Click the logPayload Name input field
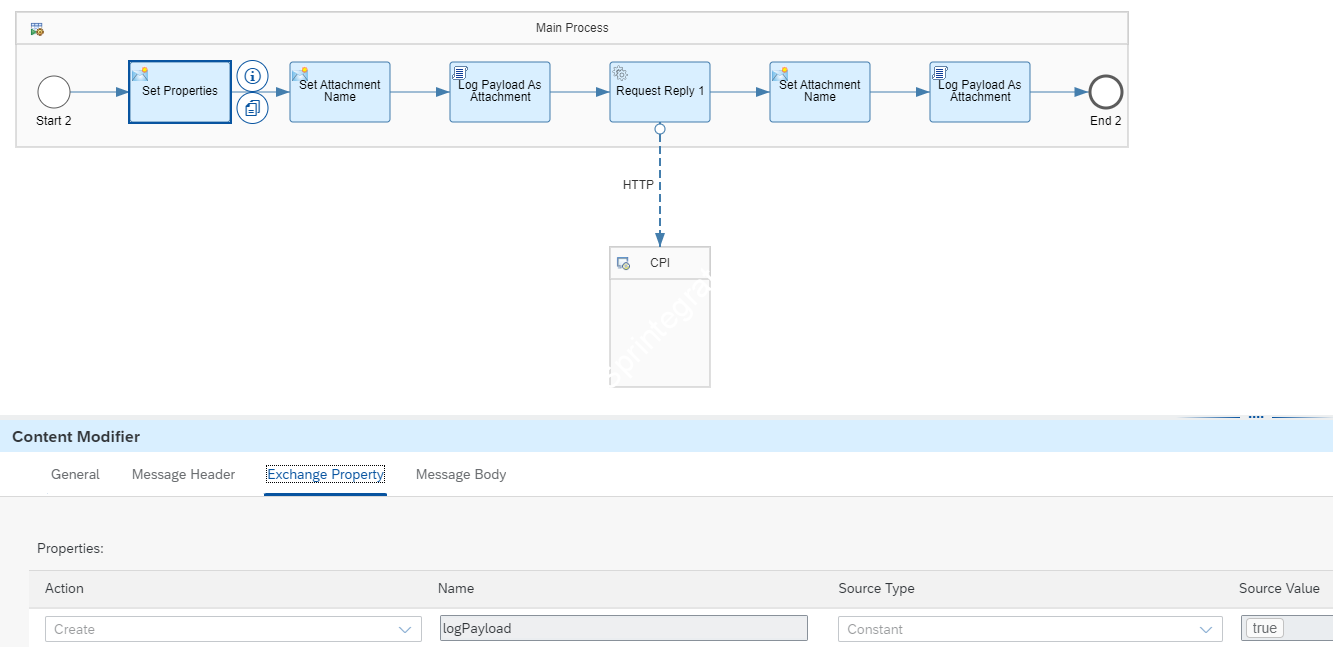1333x647 pixels. [x=623, y=629]
